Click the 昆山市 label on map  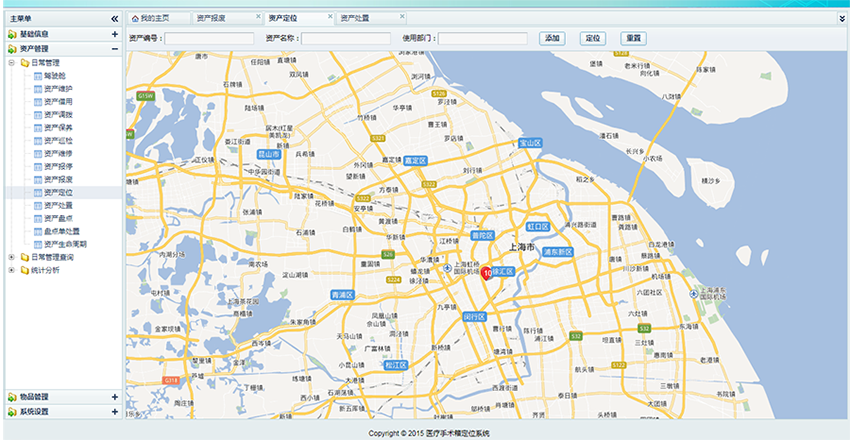coord(269,154)
